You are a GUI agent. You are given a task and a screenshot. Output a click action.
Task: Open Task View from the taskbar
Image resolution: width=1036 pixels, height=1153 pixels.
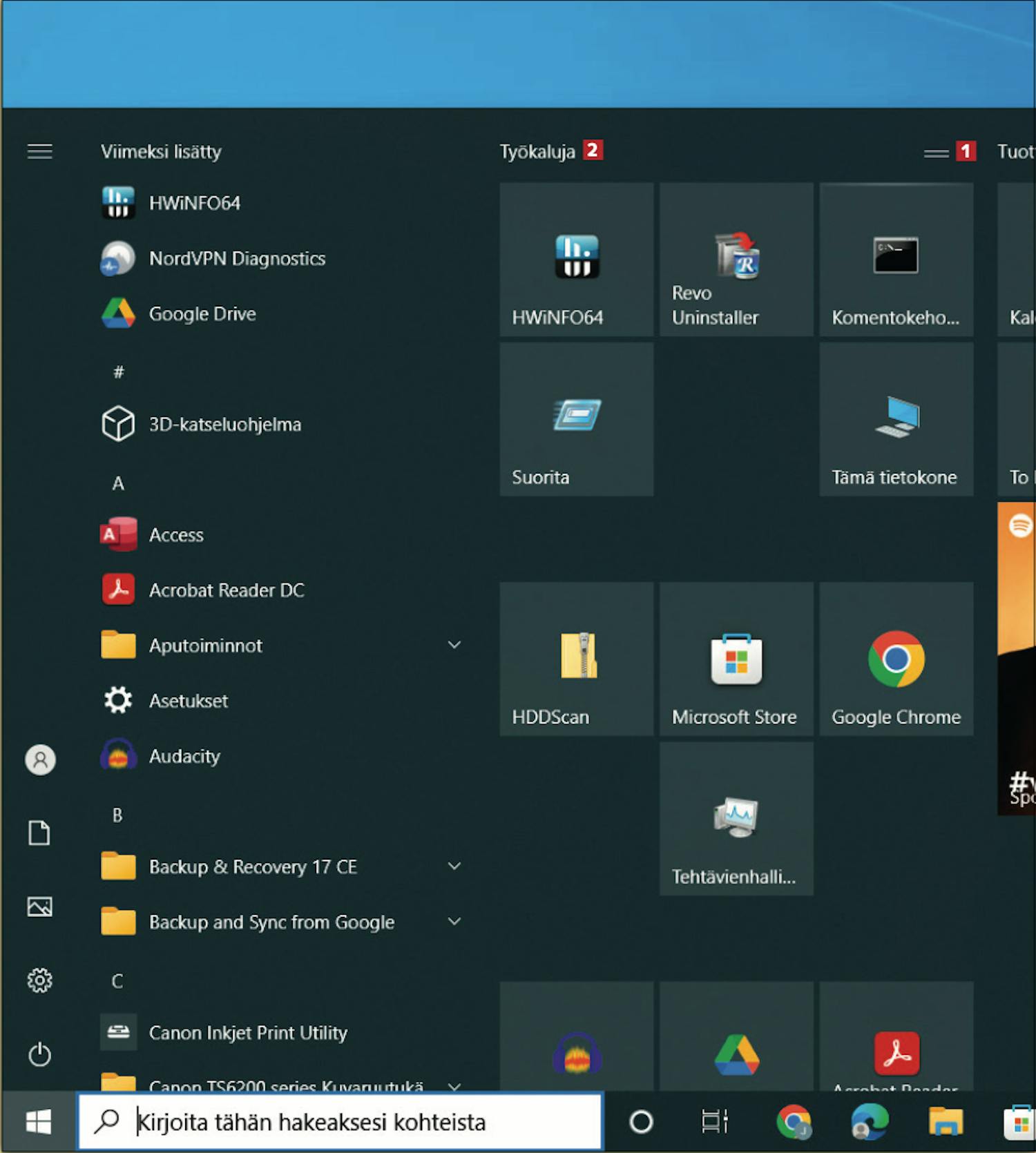pos(715,1122)
